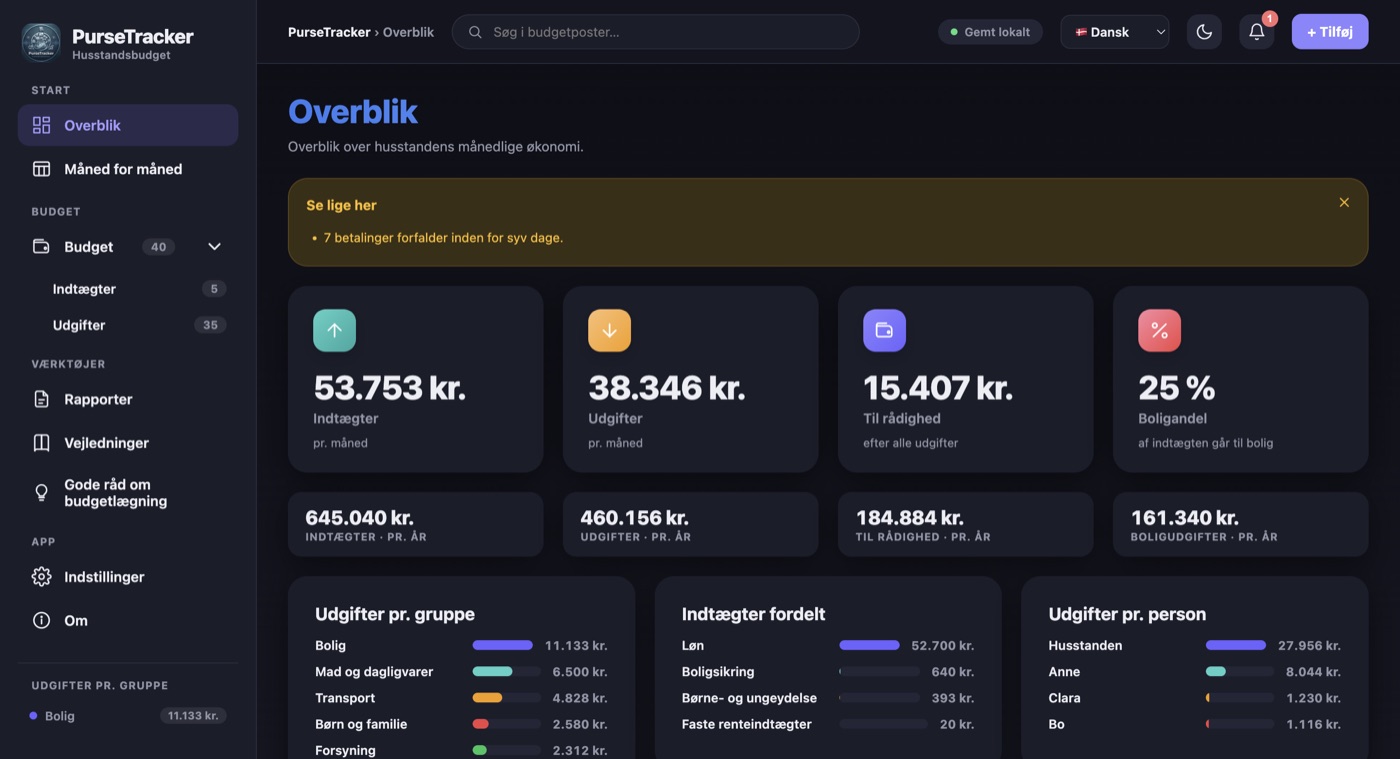Click the Boligsikring row label
Screen dimensions: 1400x759
click(718, 672)
